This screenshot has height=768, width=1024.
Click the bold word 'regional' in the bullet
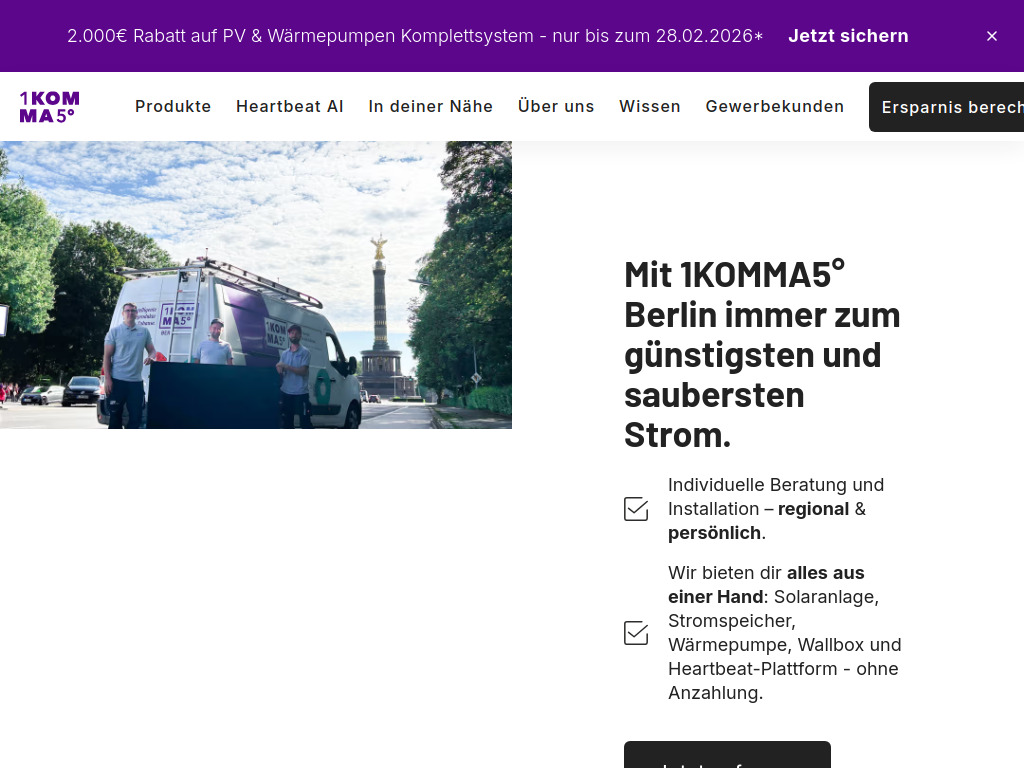813,509
